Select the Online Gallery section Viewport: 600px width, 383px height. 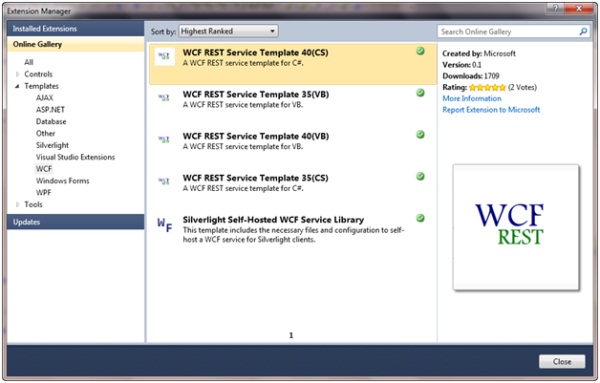click(x=75, y=44)
